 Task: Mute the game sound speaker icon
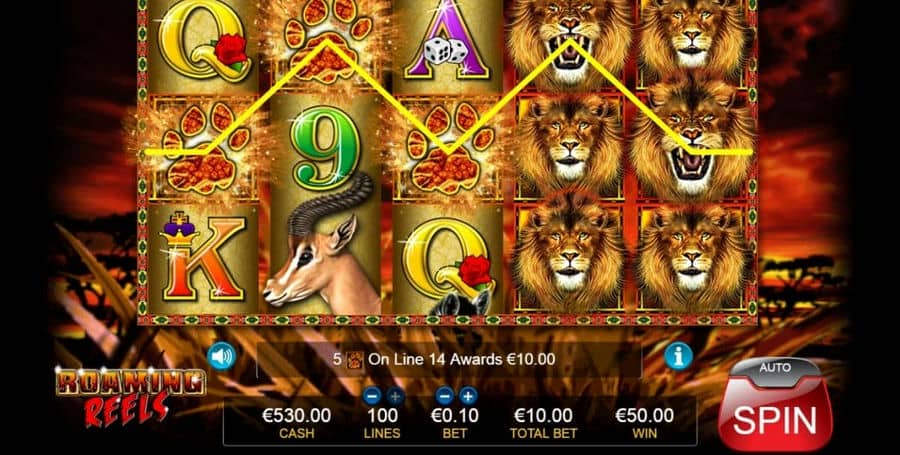click(x=222, y=357)
